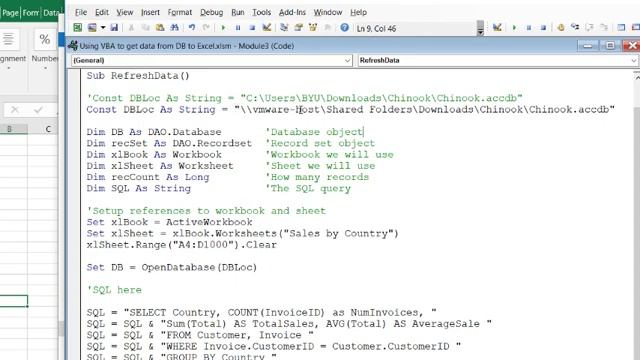Open the Project Explorer icon
The height and width of the screenshot is (360, 640).
[x=284, y=28]
